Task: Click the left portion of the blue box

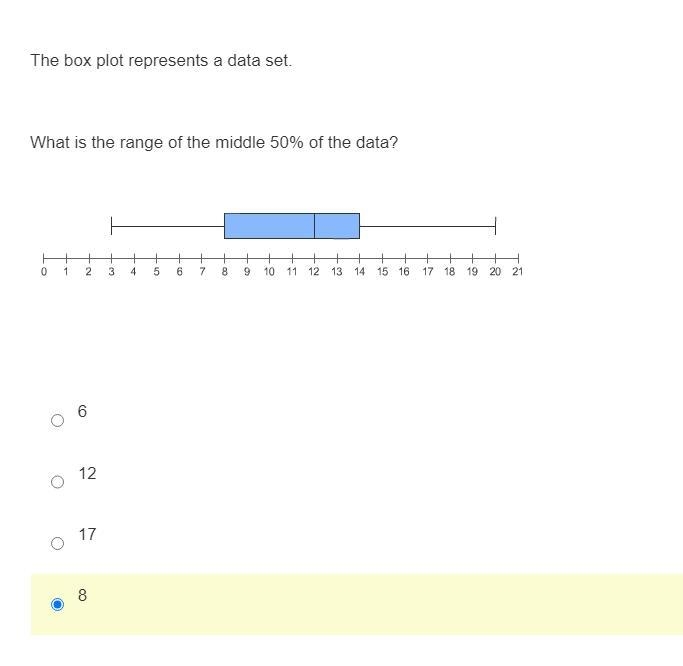Action: [269, 226]
